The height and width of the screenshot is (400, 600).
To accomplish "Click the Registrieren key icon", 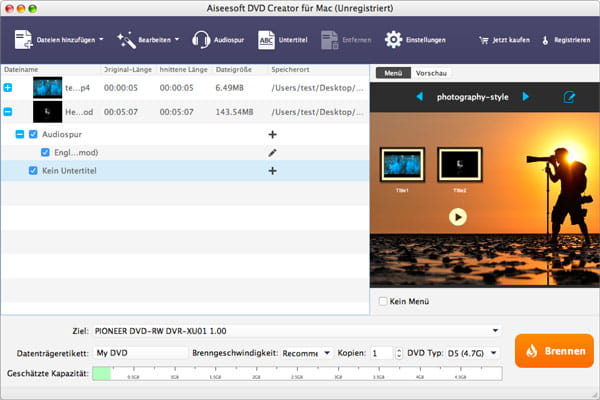I will 545,41.
